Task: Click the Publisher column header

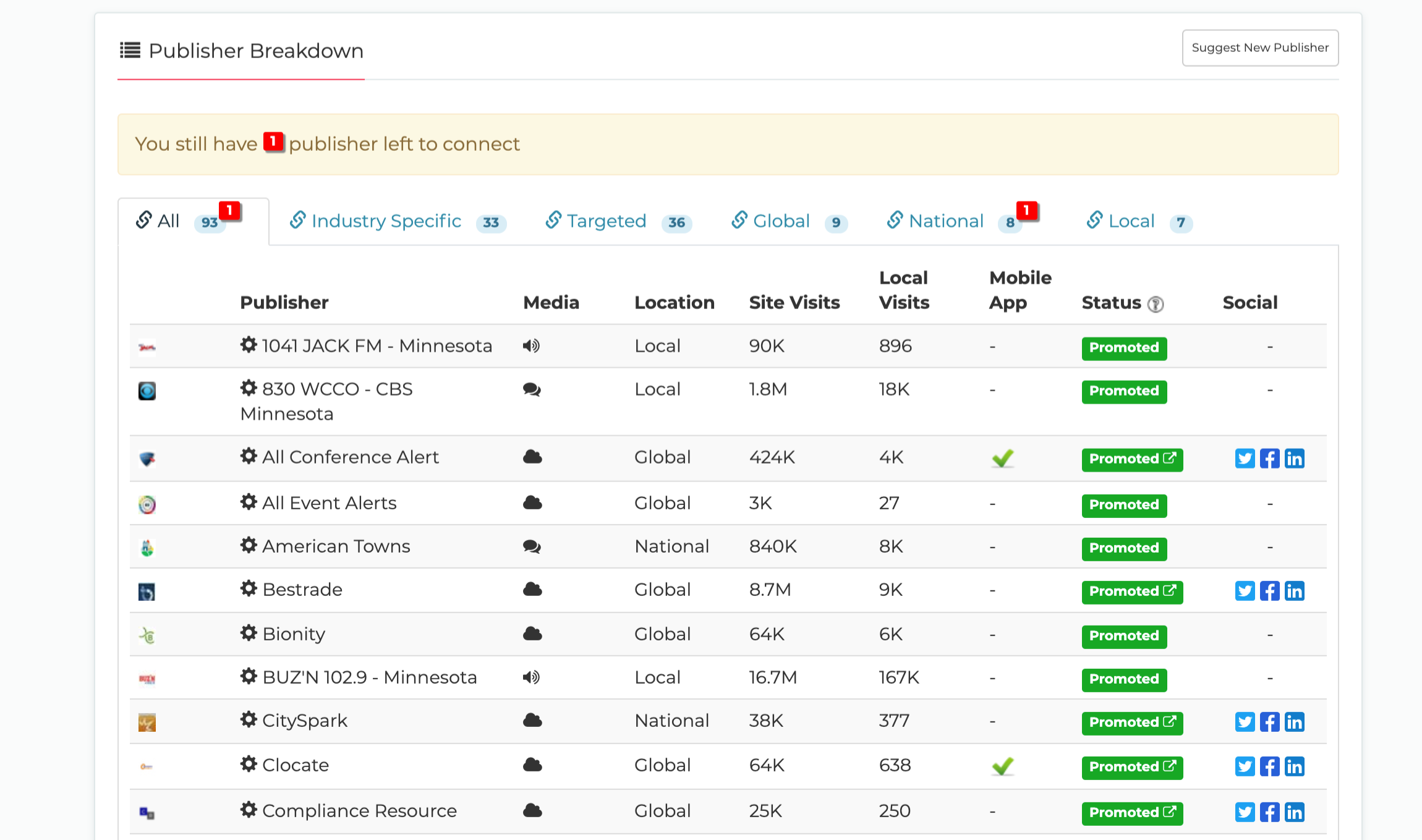Action: [x=284, y=303]
